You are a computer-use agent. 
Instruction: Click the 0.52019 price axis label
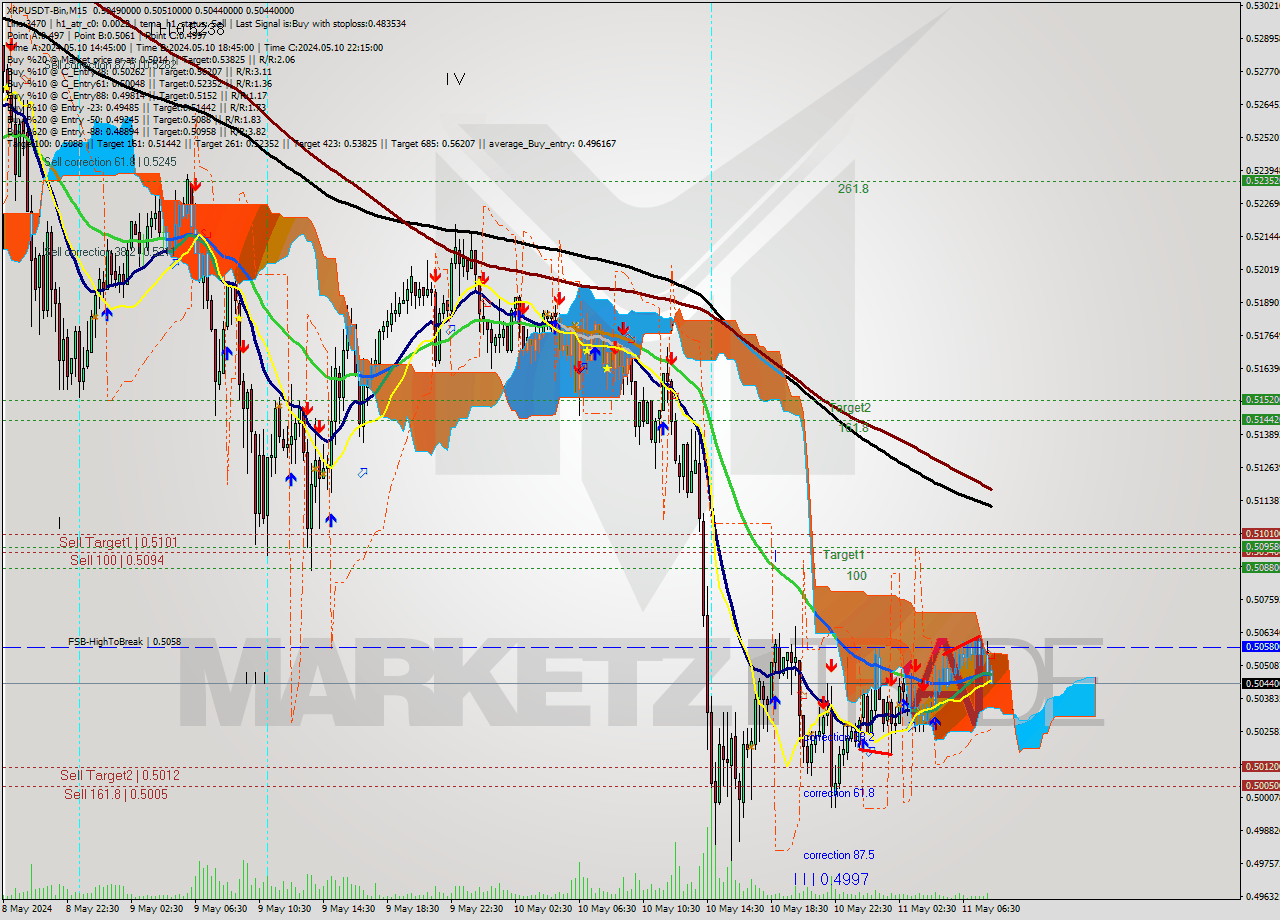tap(1262, 270)
